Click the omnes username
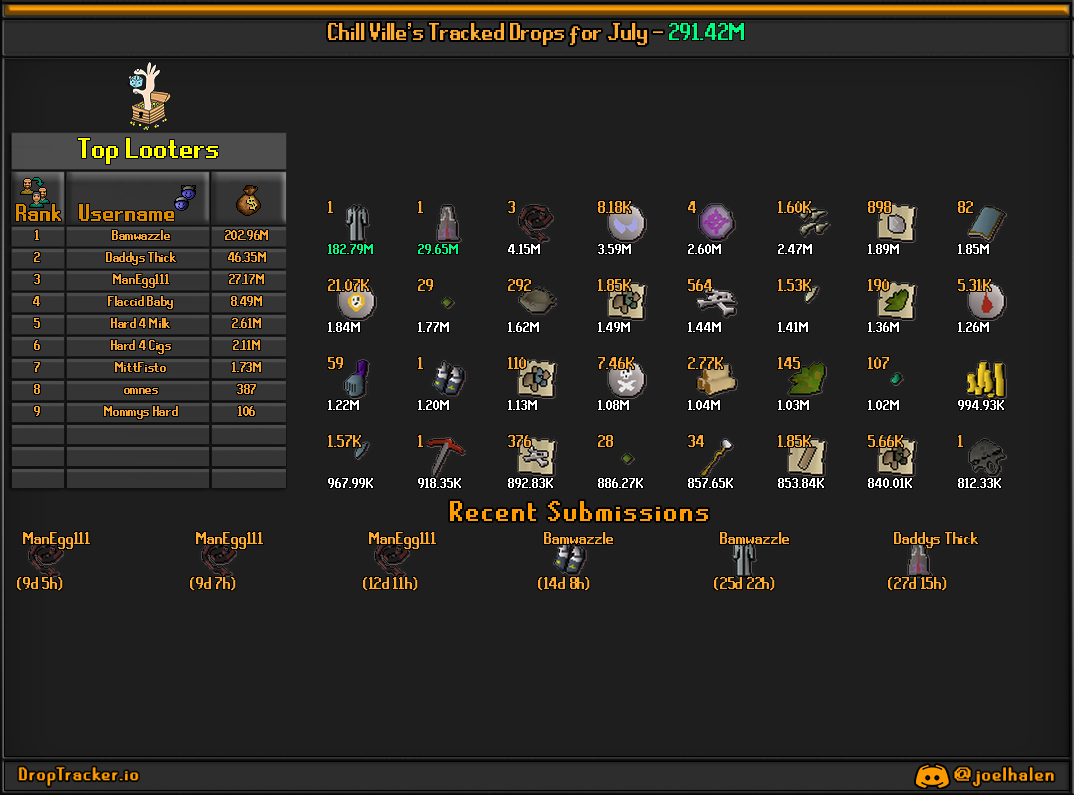Viewport: 1074px width, 795px height. point(140,390)
